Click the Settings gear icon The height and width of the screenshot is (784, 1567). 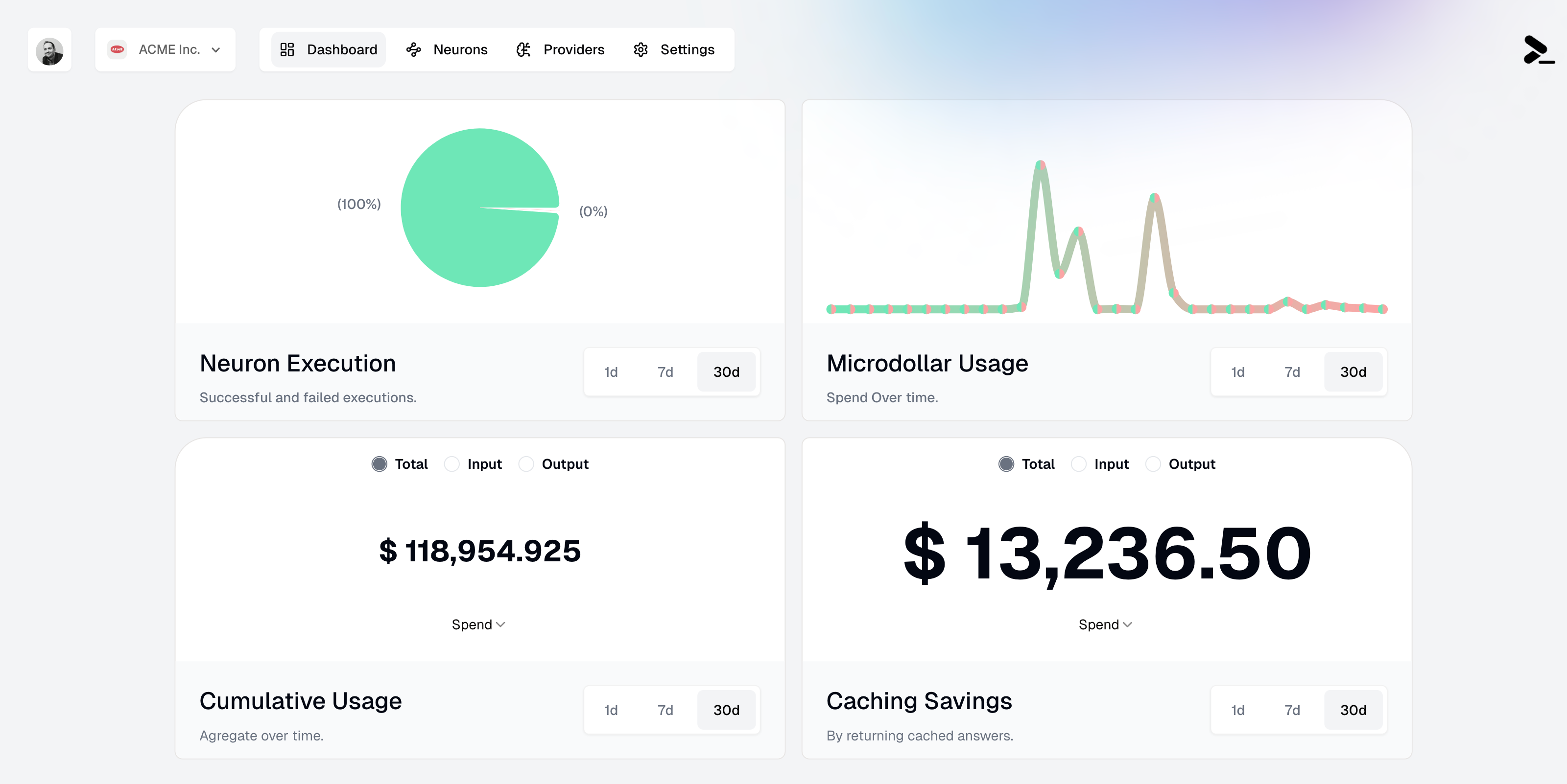pyautogui.click(x=641, y=50)
